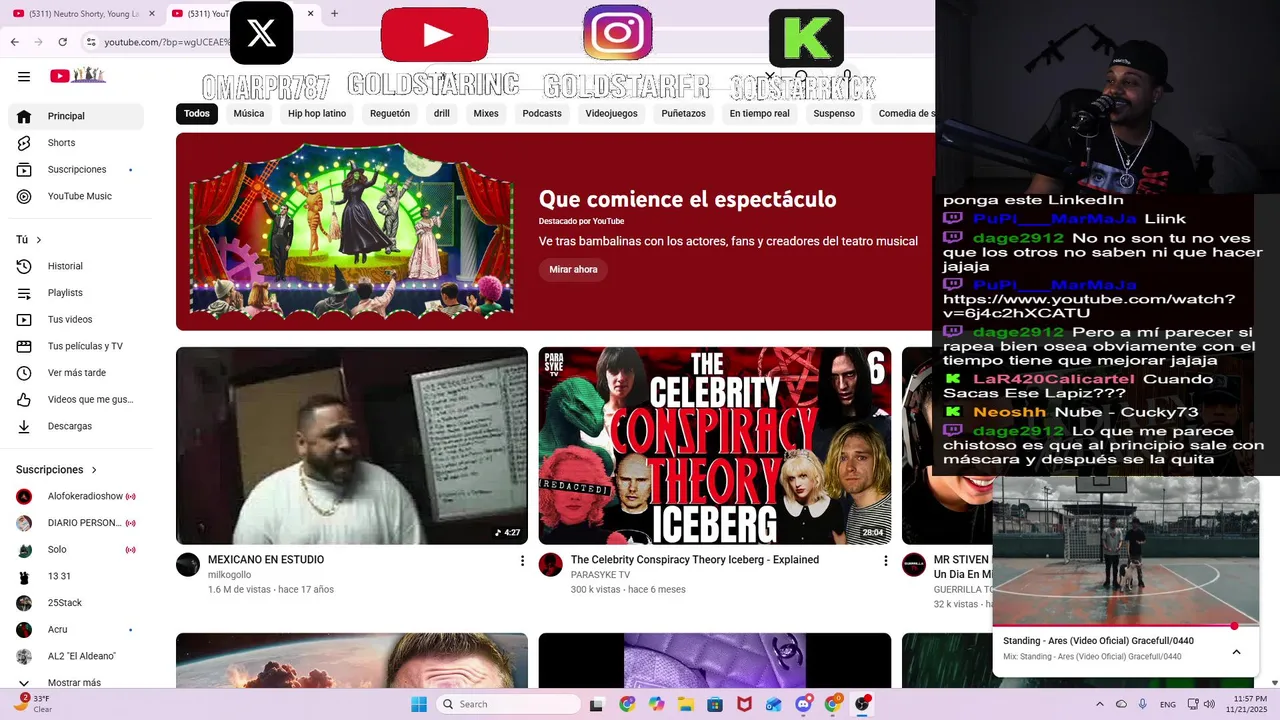Select the Videojuegos filter chip

[611, 114]
